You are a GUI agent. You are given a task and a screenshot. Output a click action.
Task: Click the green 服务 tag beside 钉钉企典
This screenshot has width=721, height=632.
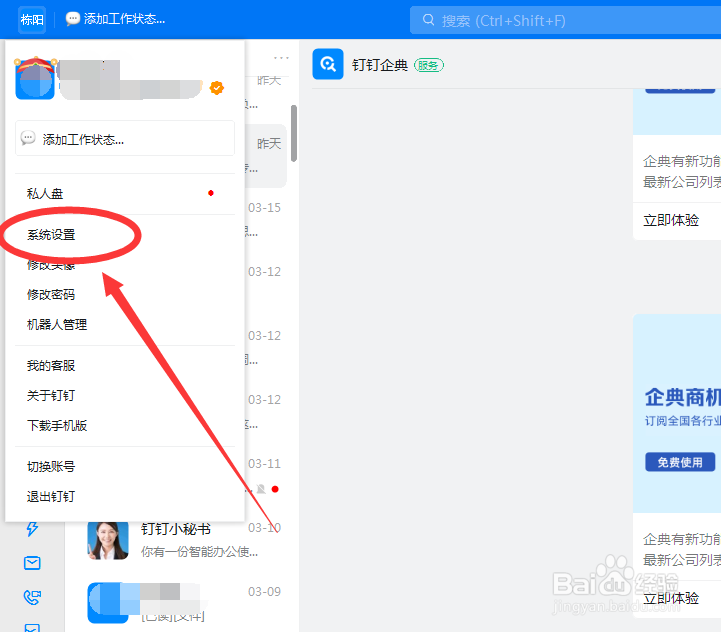[429, 65]
